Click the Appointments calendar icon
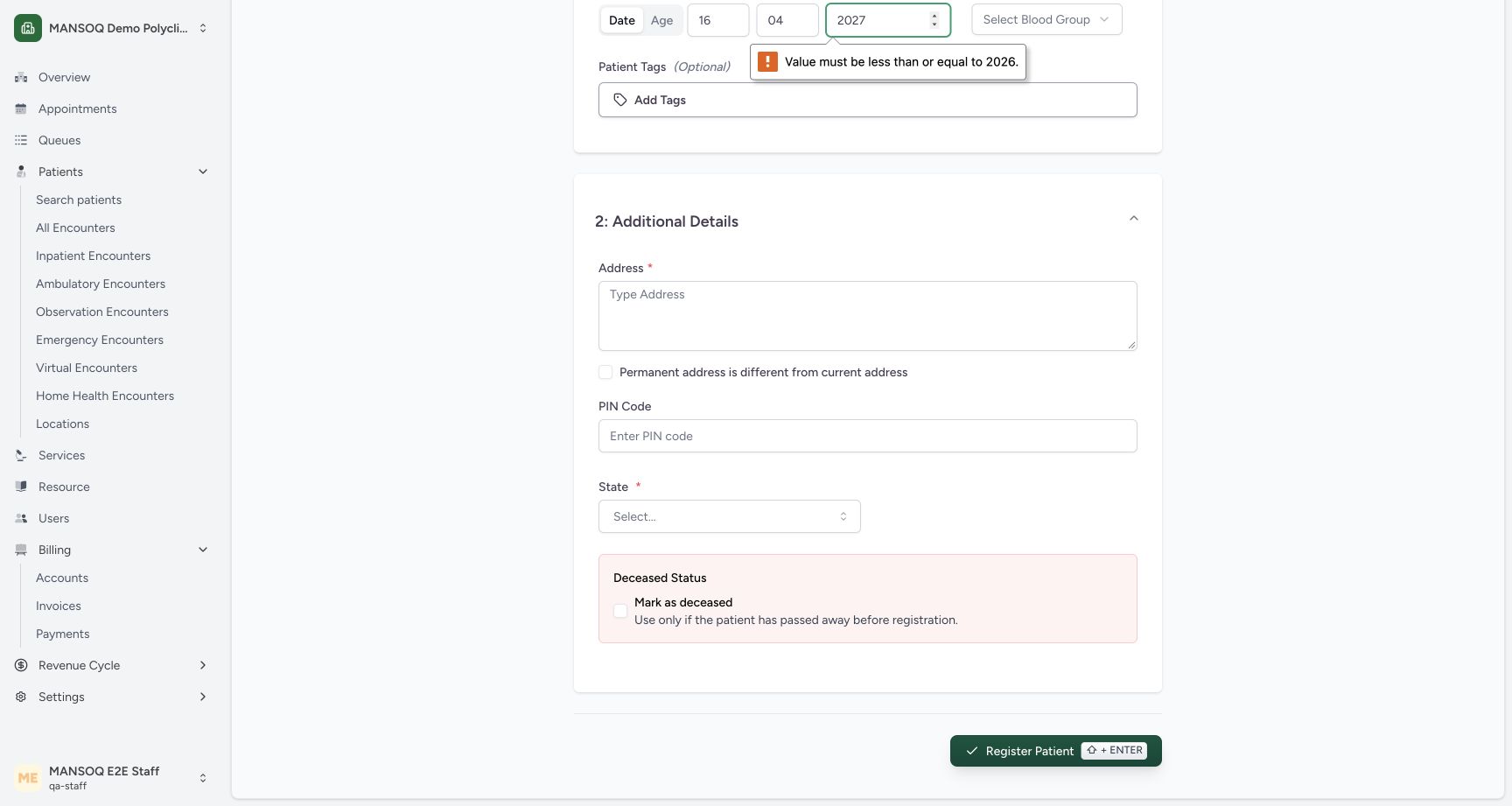The image size is (1512, 806). pyautogui.click(x=21, y=109)
